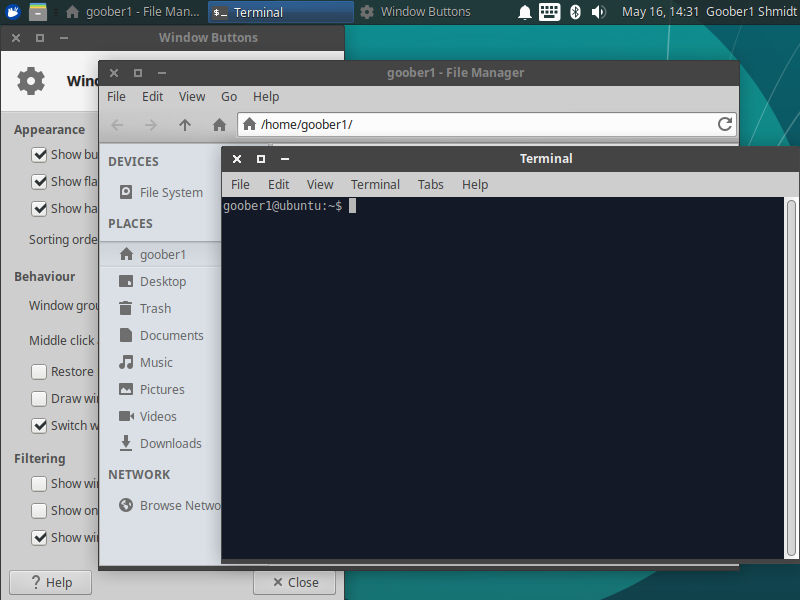Screen dimensions: 800x600
Task: Open the Whisker applications menu
Action: pyautogui.click(x=13, y=12)
